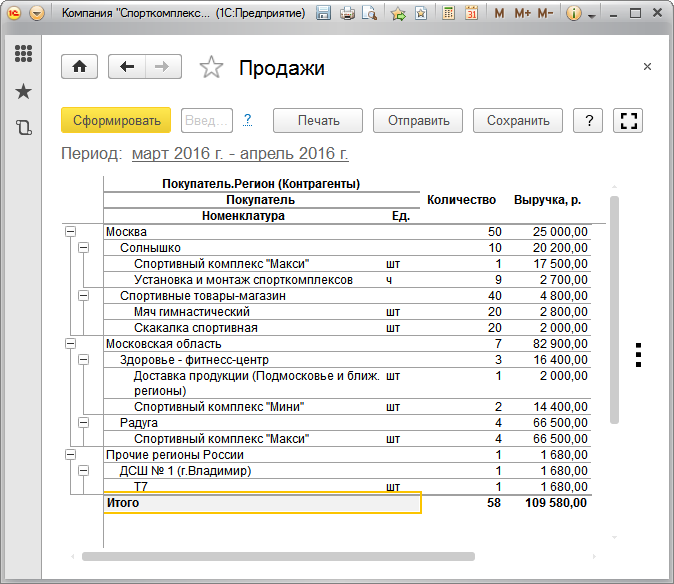This screenshot has height=584, width=674.
Task: Add to favorites star with green arrow
Action: 398,14
